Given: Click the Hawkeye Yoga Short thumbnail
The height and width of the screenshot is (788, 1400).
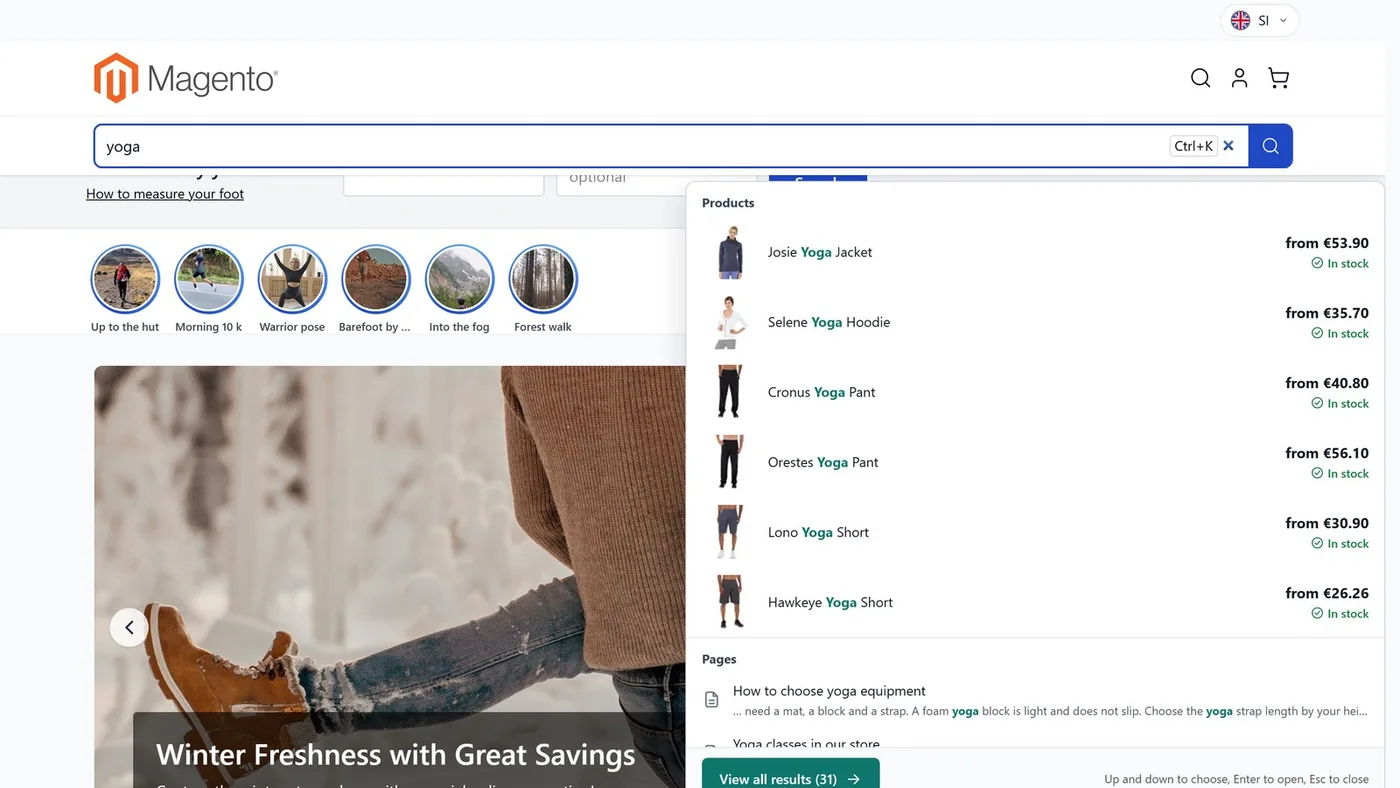Looking at the screenshot, I should 730,602.
